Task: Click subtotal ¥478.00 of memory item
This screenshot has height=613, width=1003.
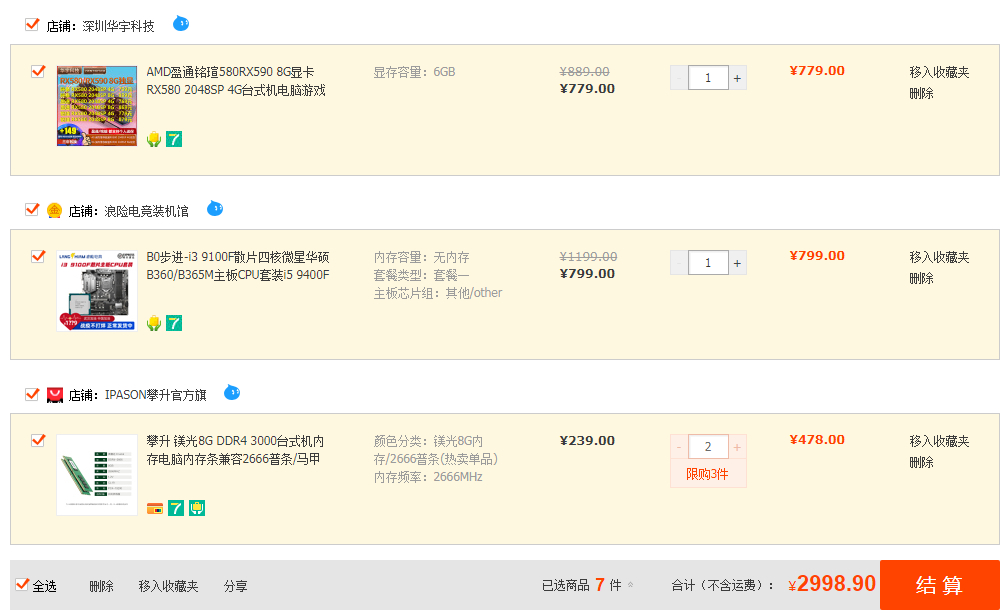Action: (817, 440)
